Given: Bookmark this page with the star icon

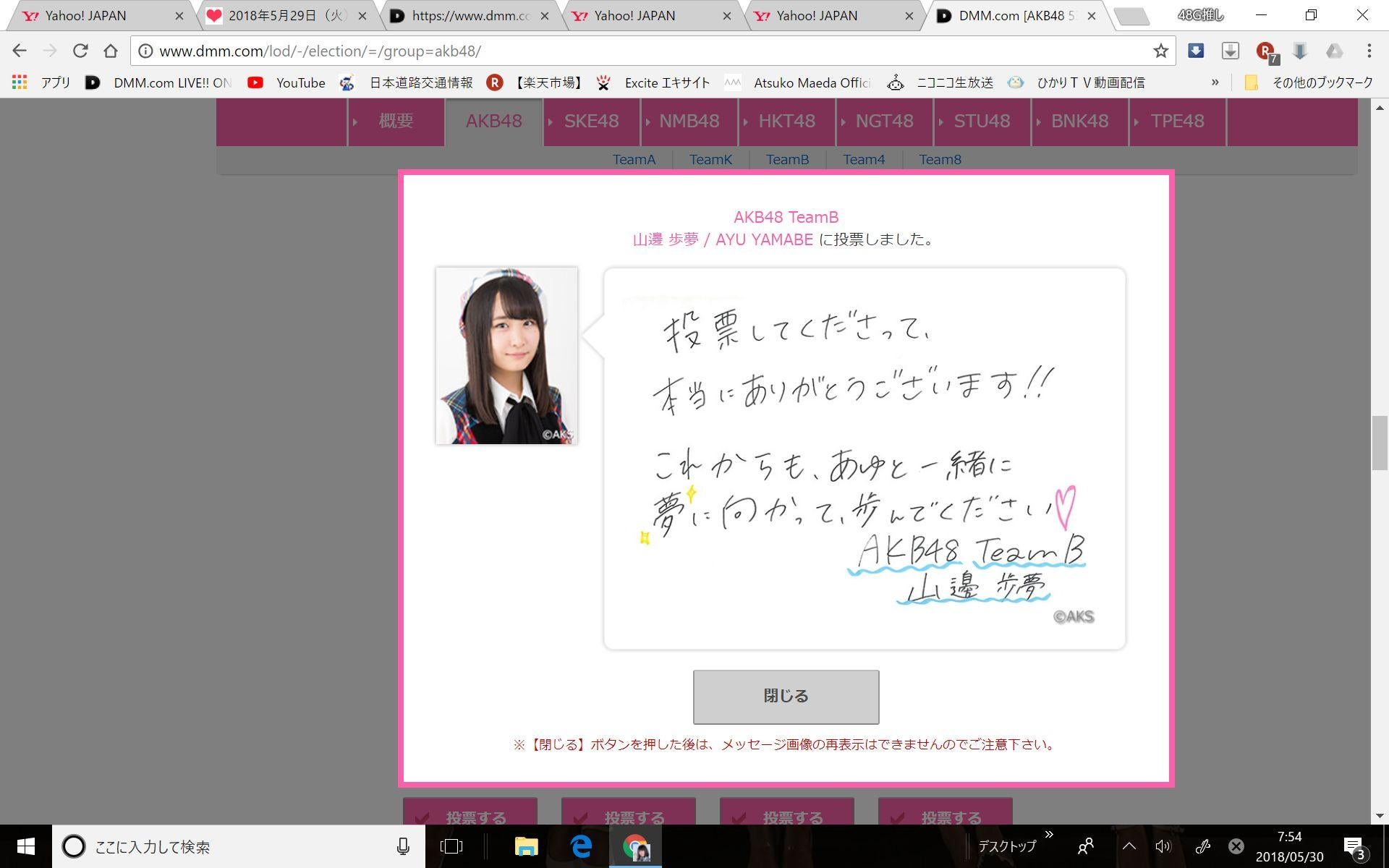Looking at the screenshot, I should [1160, 51].
